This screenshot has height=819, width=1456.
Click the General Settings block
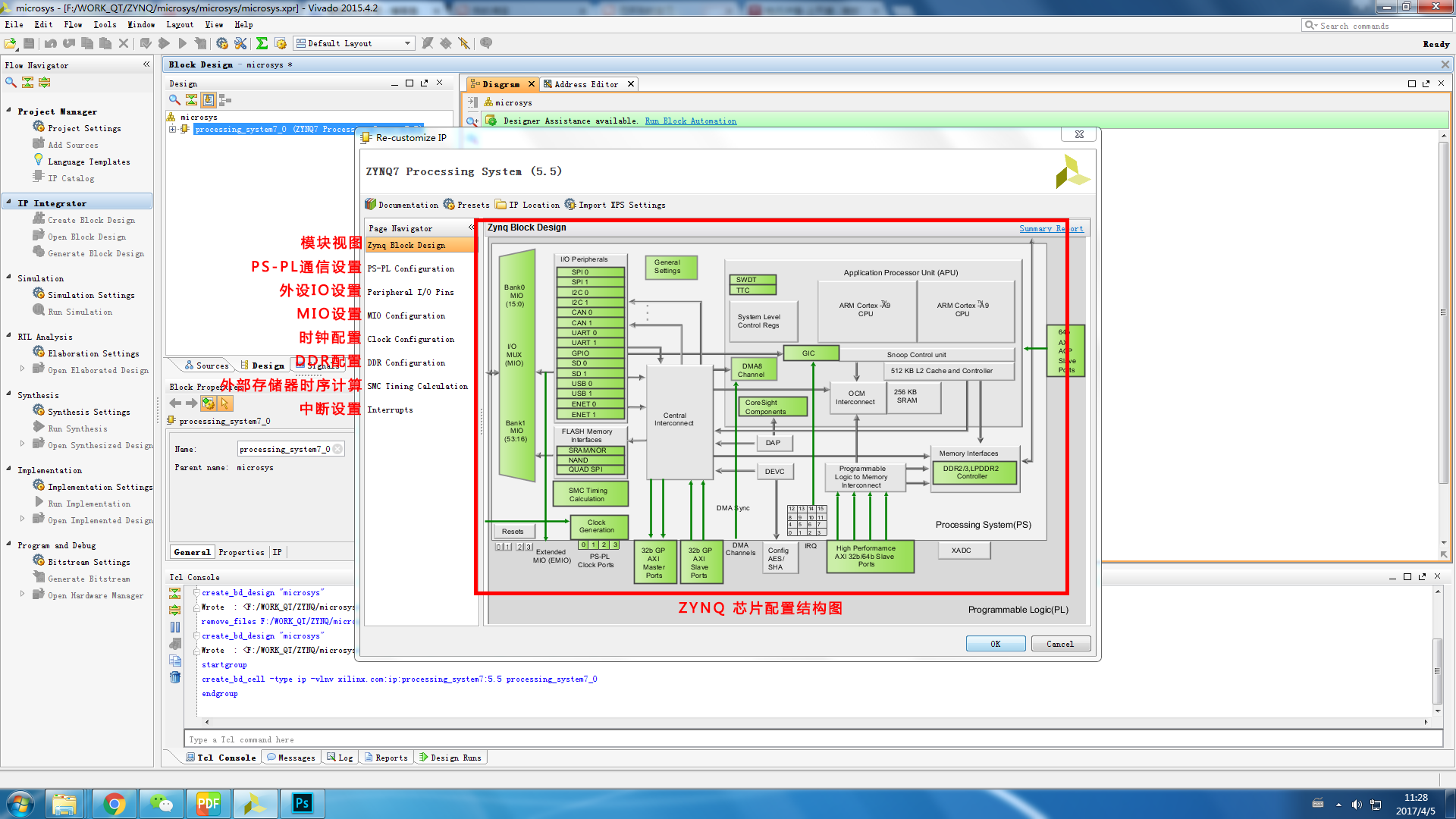coord(670,266)
